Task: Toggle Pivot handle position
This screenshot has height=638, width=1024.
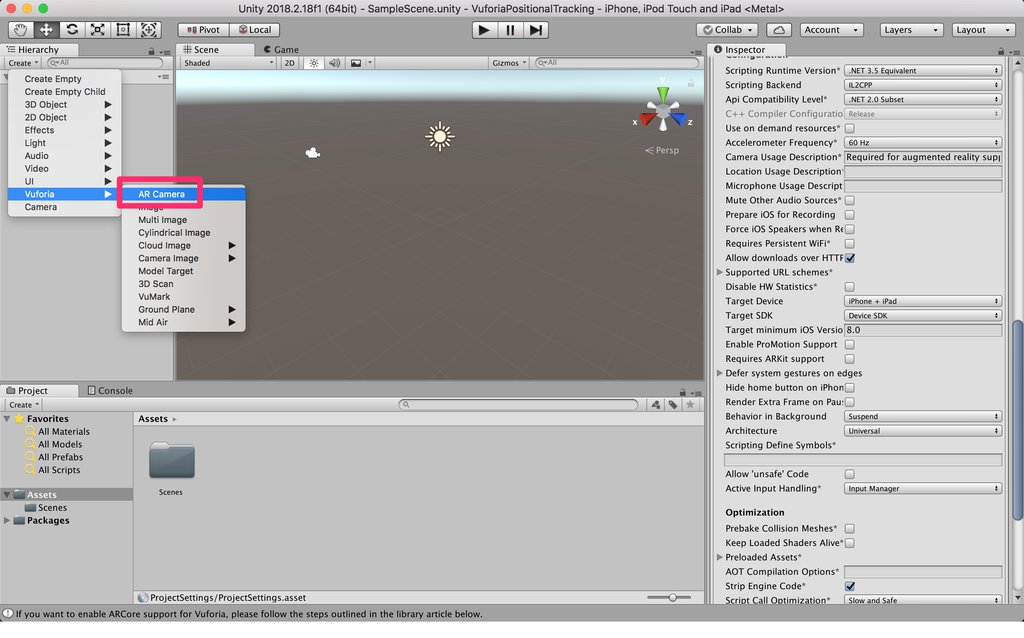Action: (x=203, y=30)
